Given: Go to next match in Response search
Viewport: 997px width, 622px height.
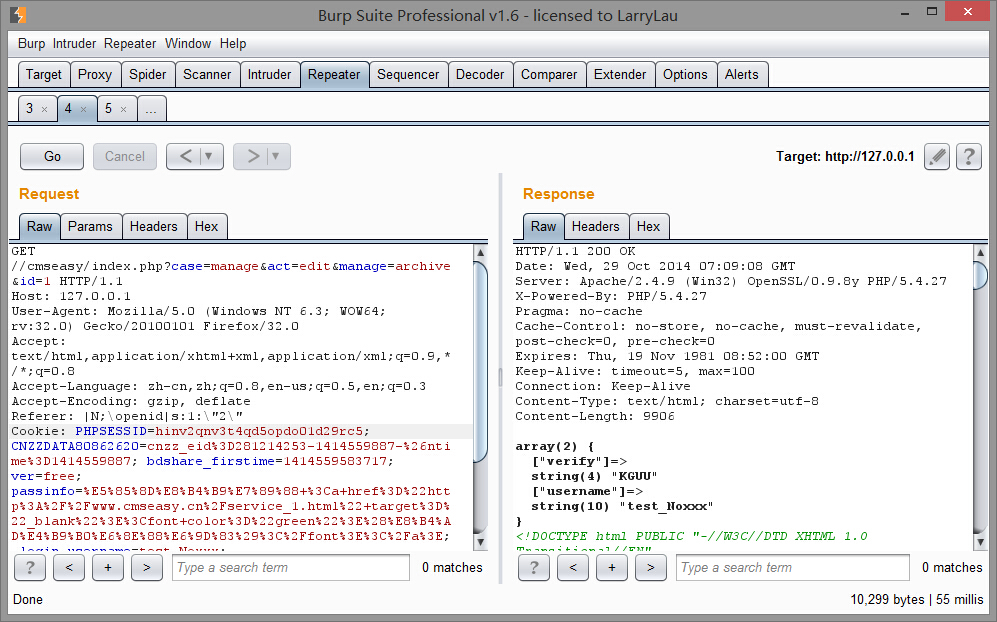Looking at the screenshot, I should (650, 567).
